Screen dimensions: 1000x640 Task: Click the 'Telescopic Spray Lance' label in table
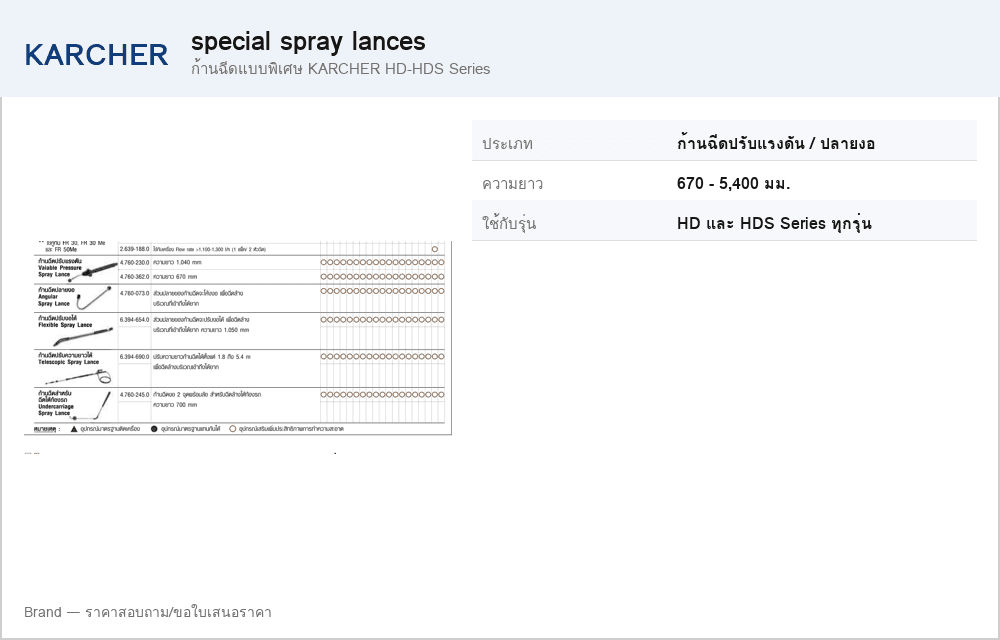click(68, 362)
